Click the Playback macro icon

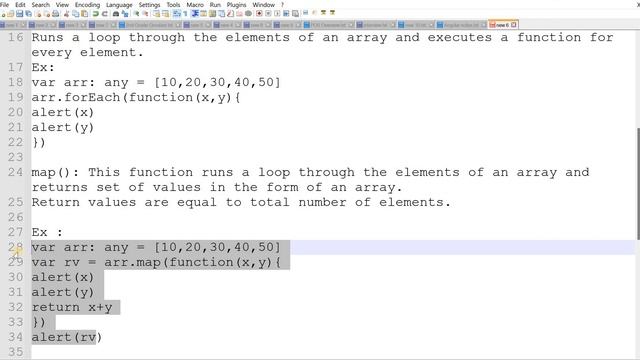[x=277, y=13]
